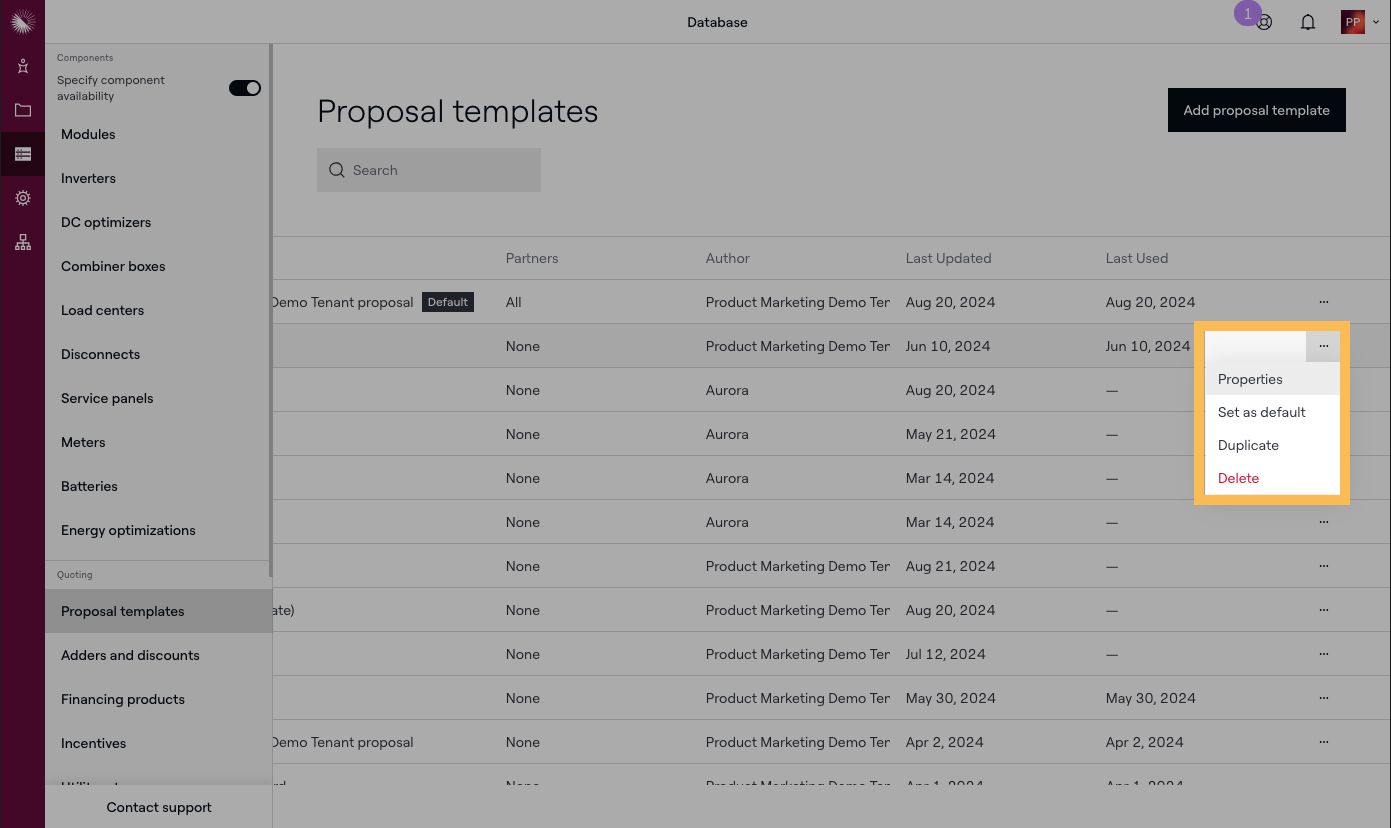Viewport: 1391px width, 828px height.
Task: Click the Aurora logo icon
Action: tap(22, 21)
